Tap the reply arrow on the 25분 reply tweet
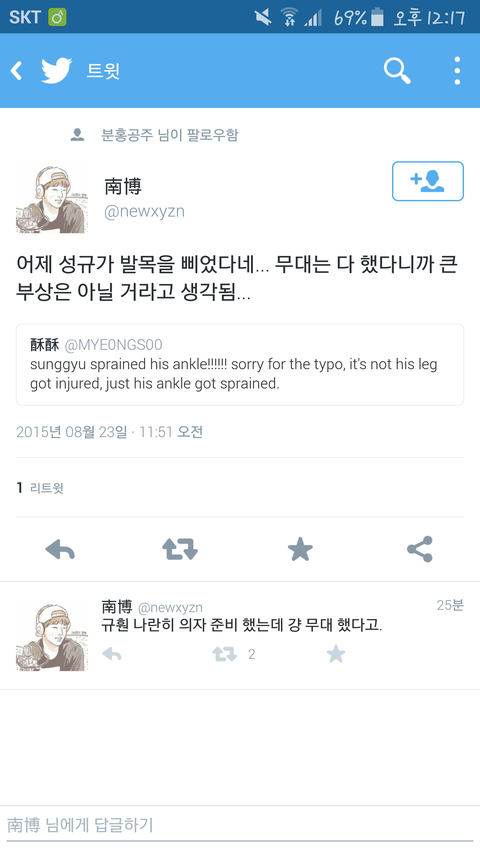The height and width of the screenshot is (853, 480). pos(112,654)
